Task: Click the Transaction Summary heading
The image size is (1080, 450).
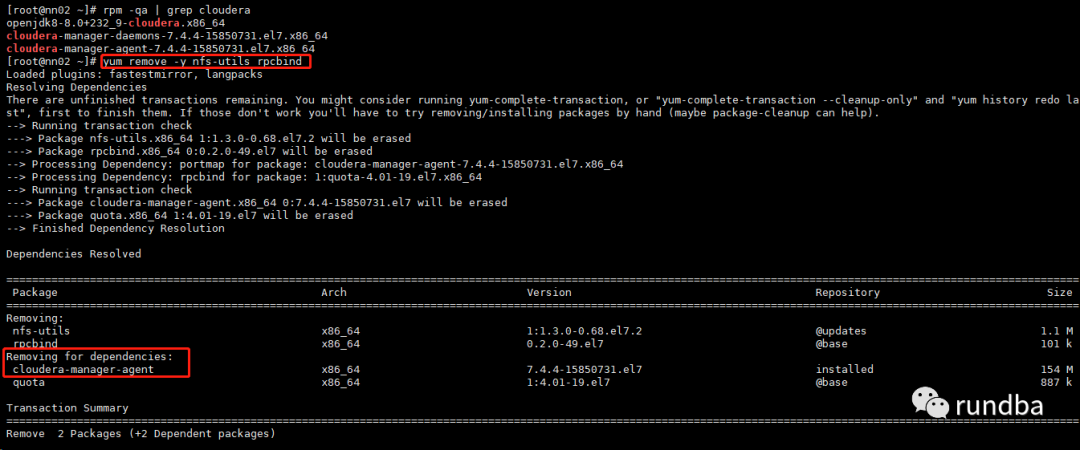Action: [67, 408]
